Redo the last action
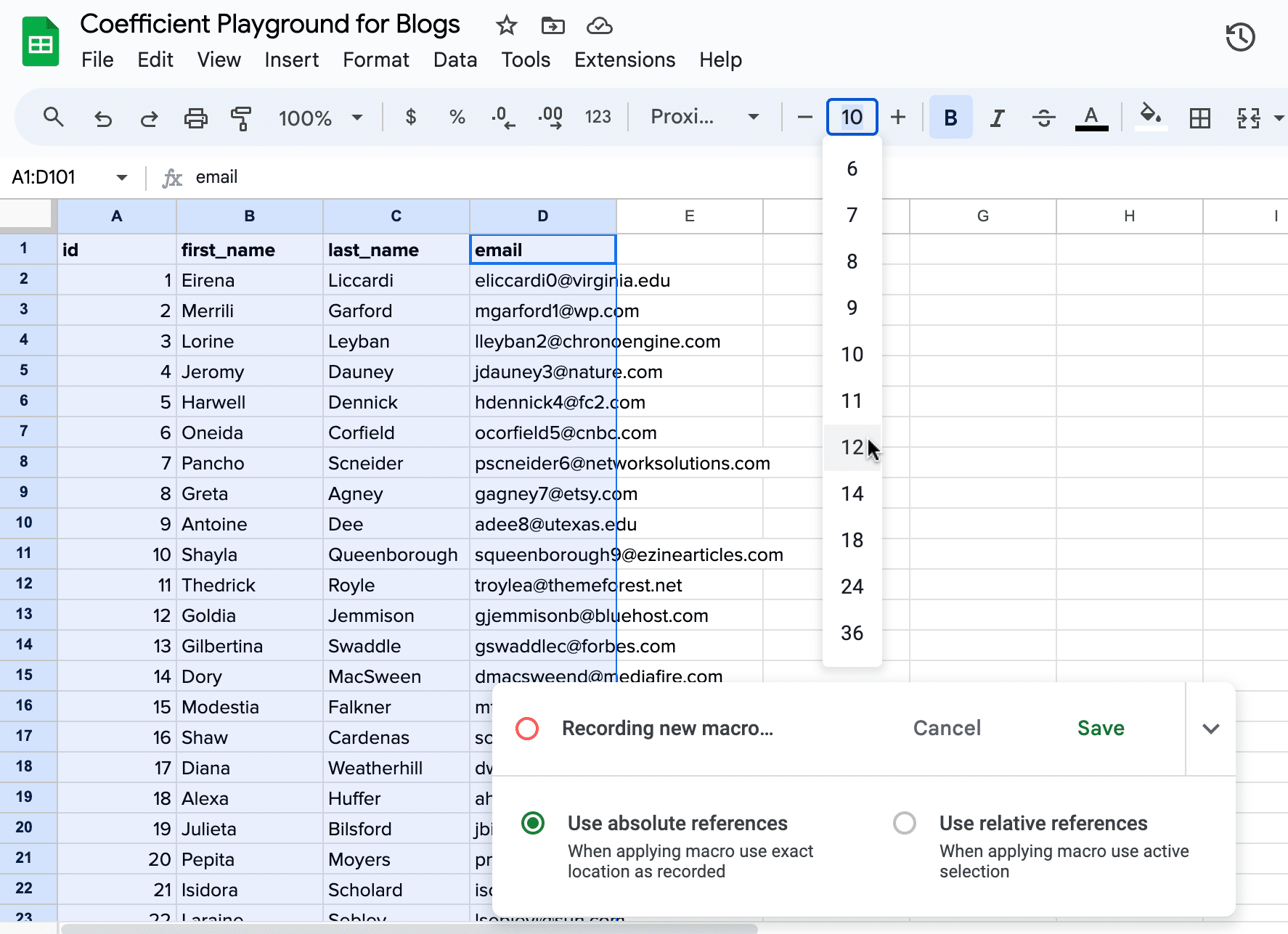 (x=149, y=118)
